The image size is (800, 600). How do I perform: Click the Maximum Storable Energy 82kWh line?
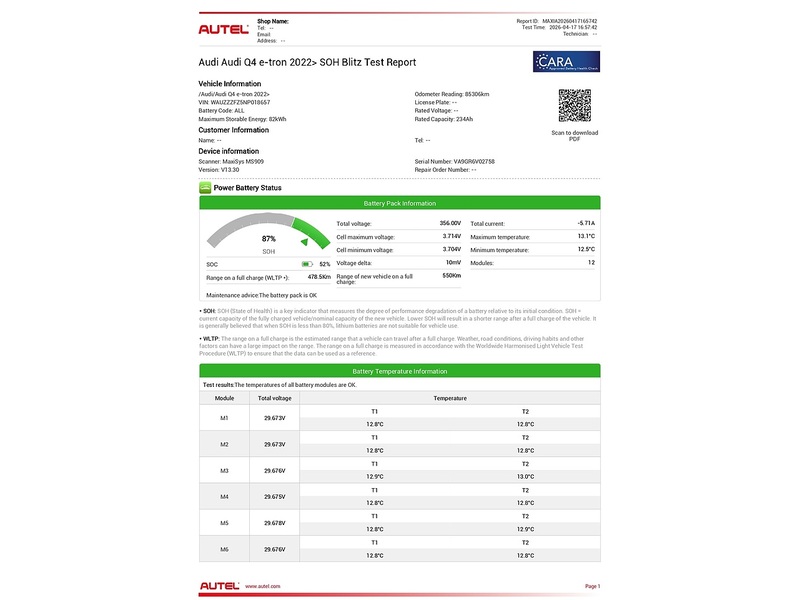coord(242,119)
